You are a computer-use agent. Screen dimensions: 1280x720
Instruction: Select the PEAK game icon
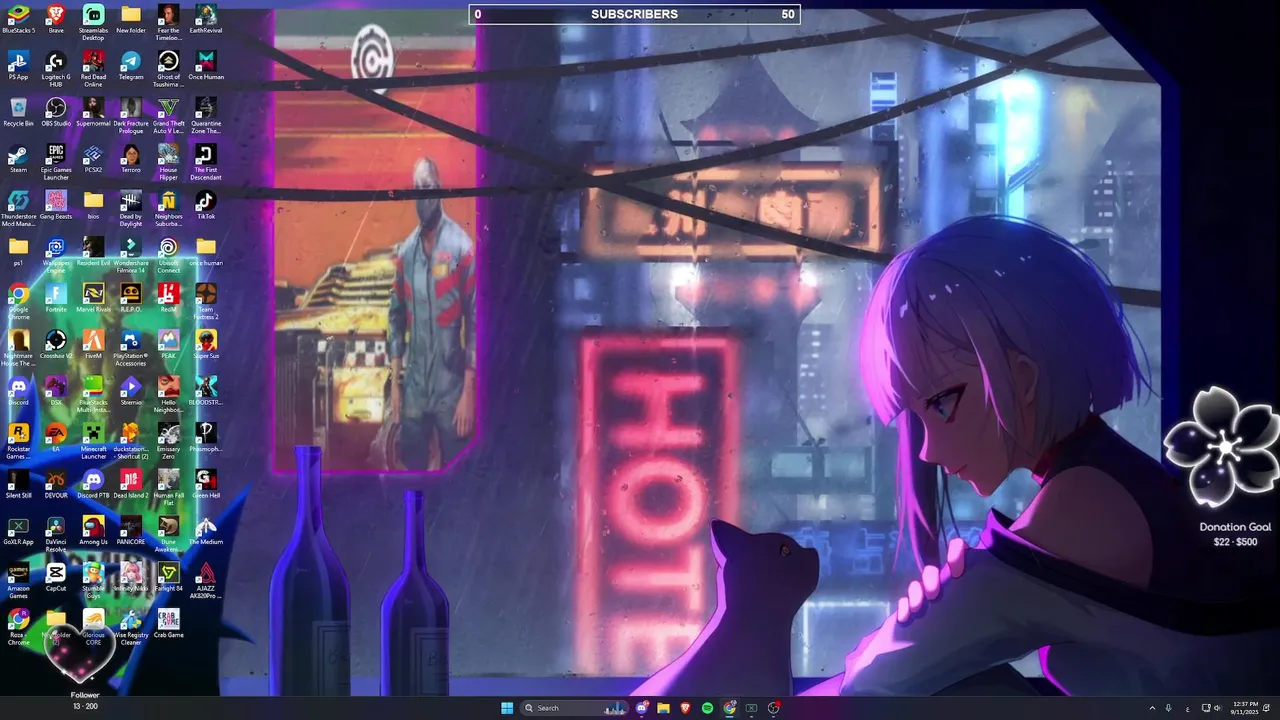[168, 340]
